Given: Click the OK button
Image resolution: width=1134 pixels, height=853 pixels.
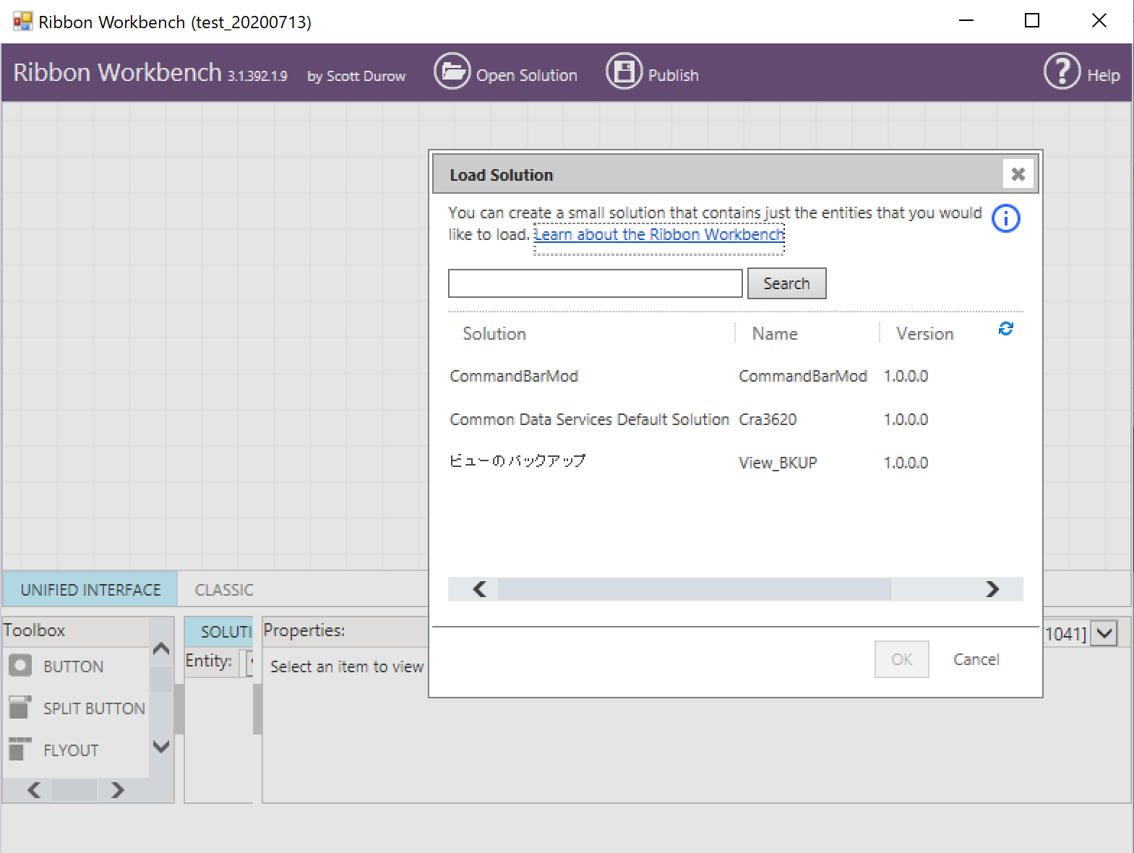Looking at the screenshot, I should (x=901, y=659).
